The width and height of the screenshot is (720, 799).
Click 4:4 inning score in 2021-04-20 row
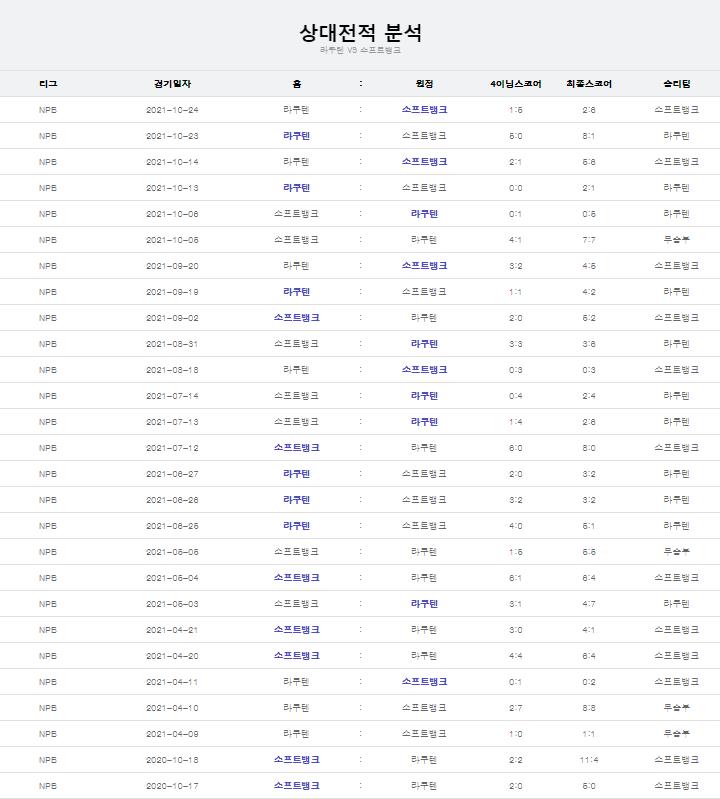(x=516, y=656)
